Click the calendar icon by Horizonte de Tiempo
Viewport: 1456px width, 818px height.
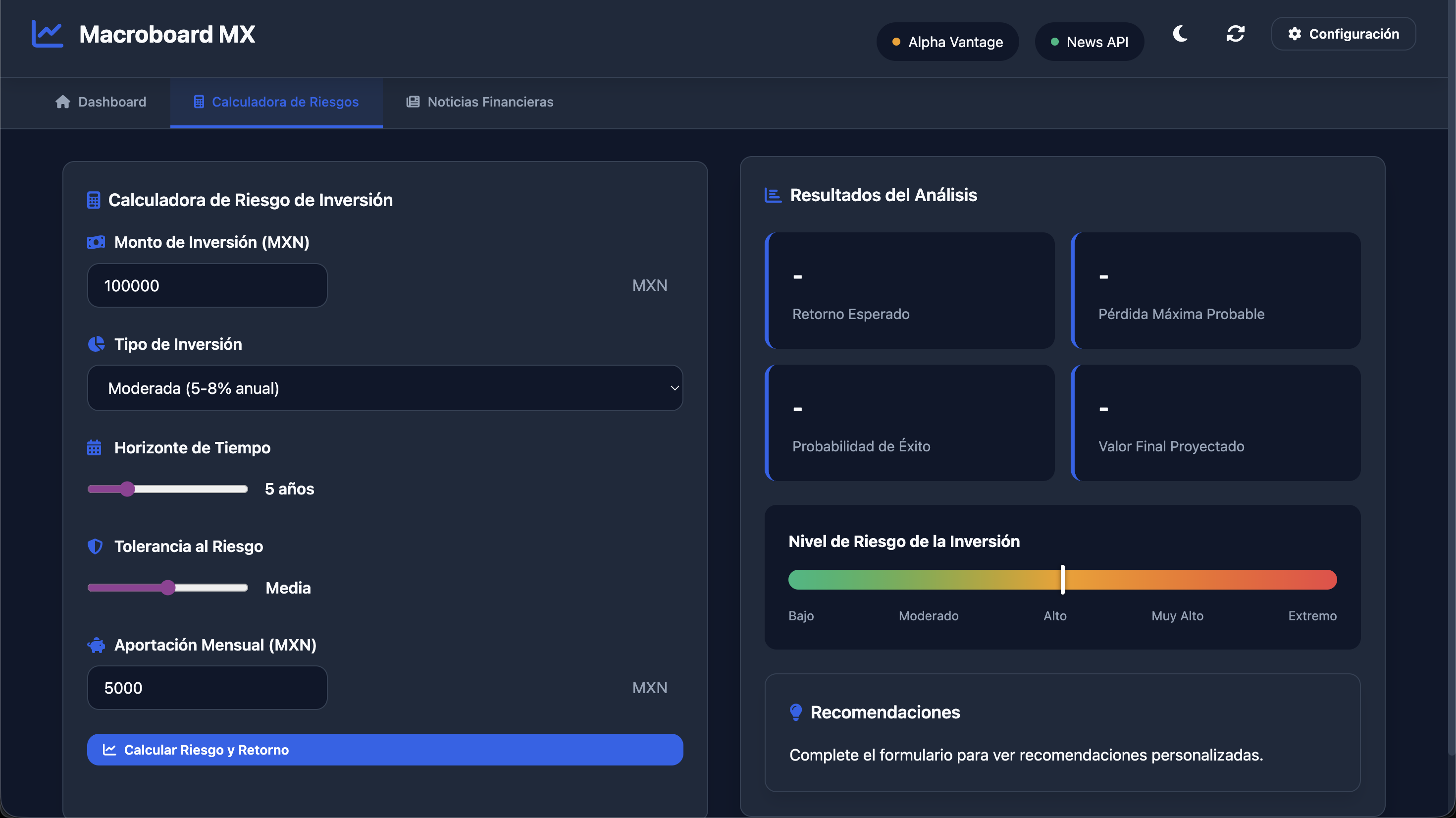pos(95,448)
